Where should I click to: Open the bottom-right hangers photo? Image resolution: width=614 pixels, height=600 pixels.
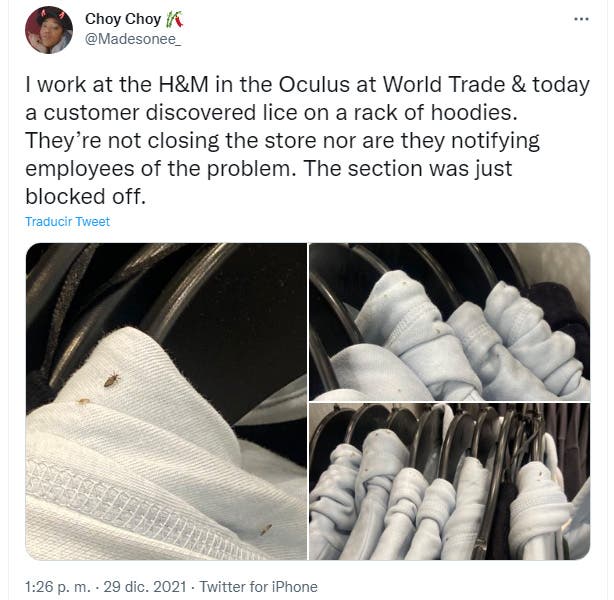click(450, 482)
